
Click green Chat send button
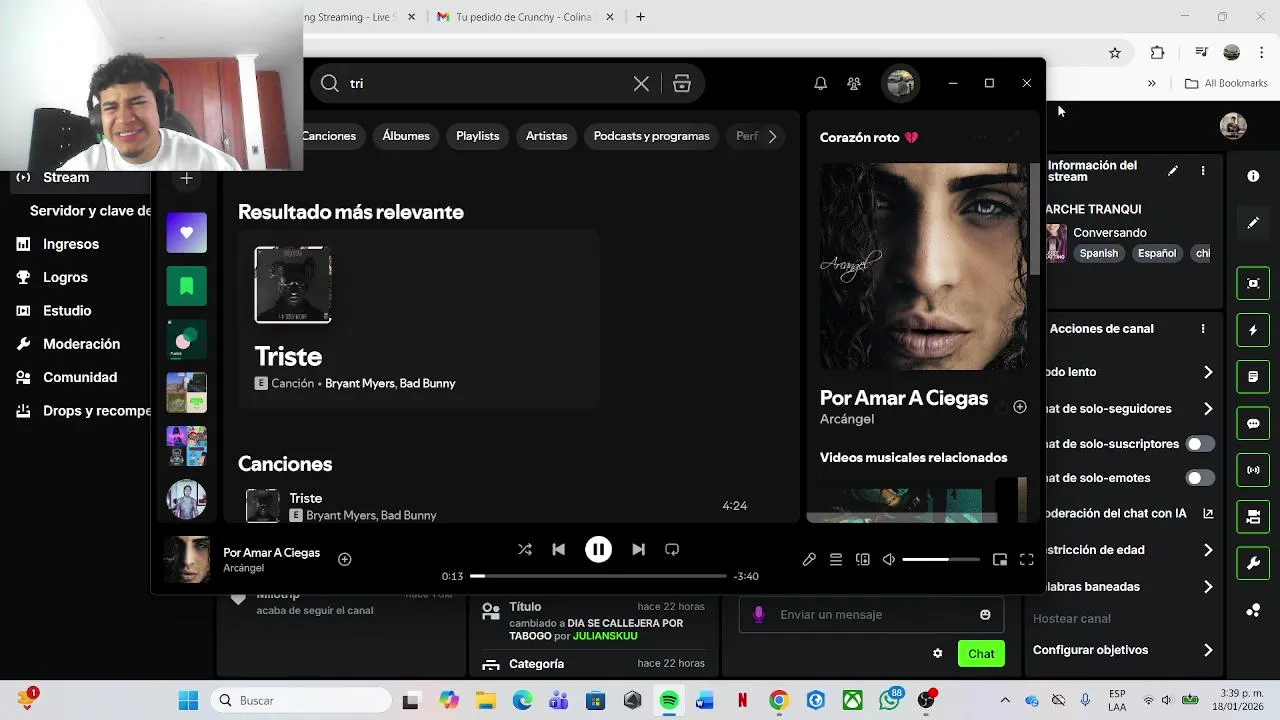point(981,654)
